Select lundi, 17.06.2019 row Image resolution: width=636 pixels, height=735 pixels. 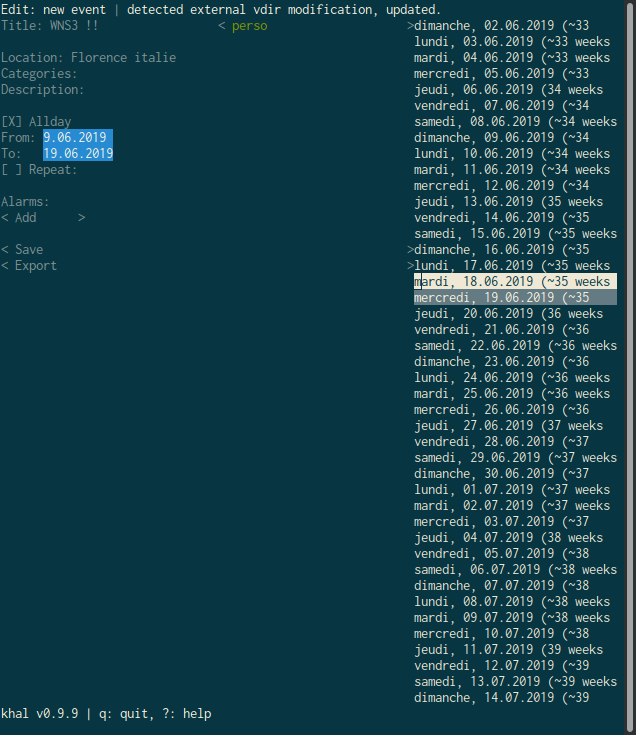point(515,266)
